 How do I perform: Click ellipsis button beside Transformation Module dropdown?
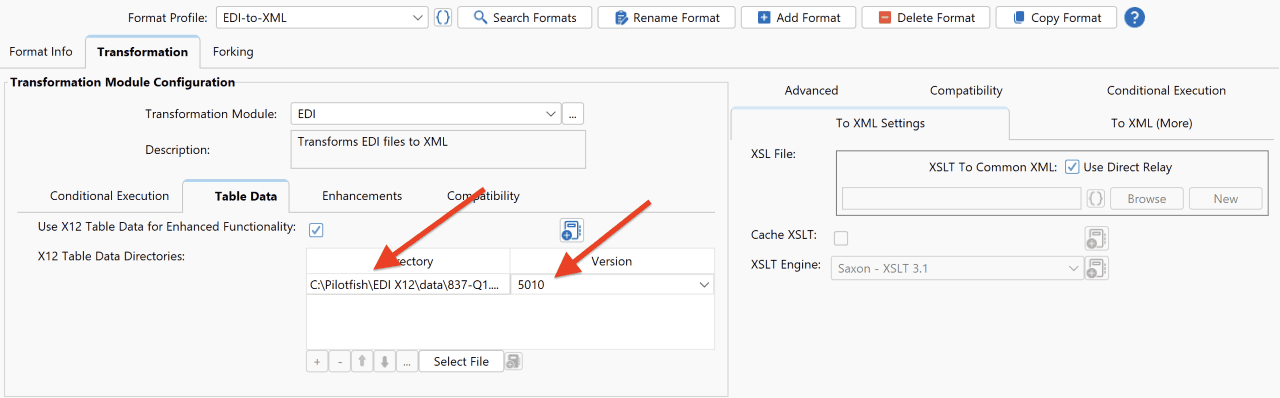pyautogui.click(x=572, y=114)
